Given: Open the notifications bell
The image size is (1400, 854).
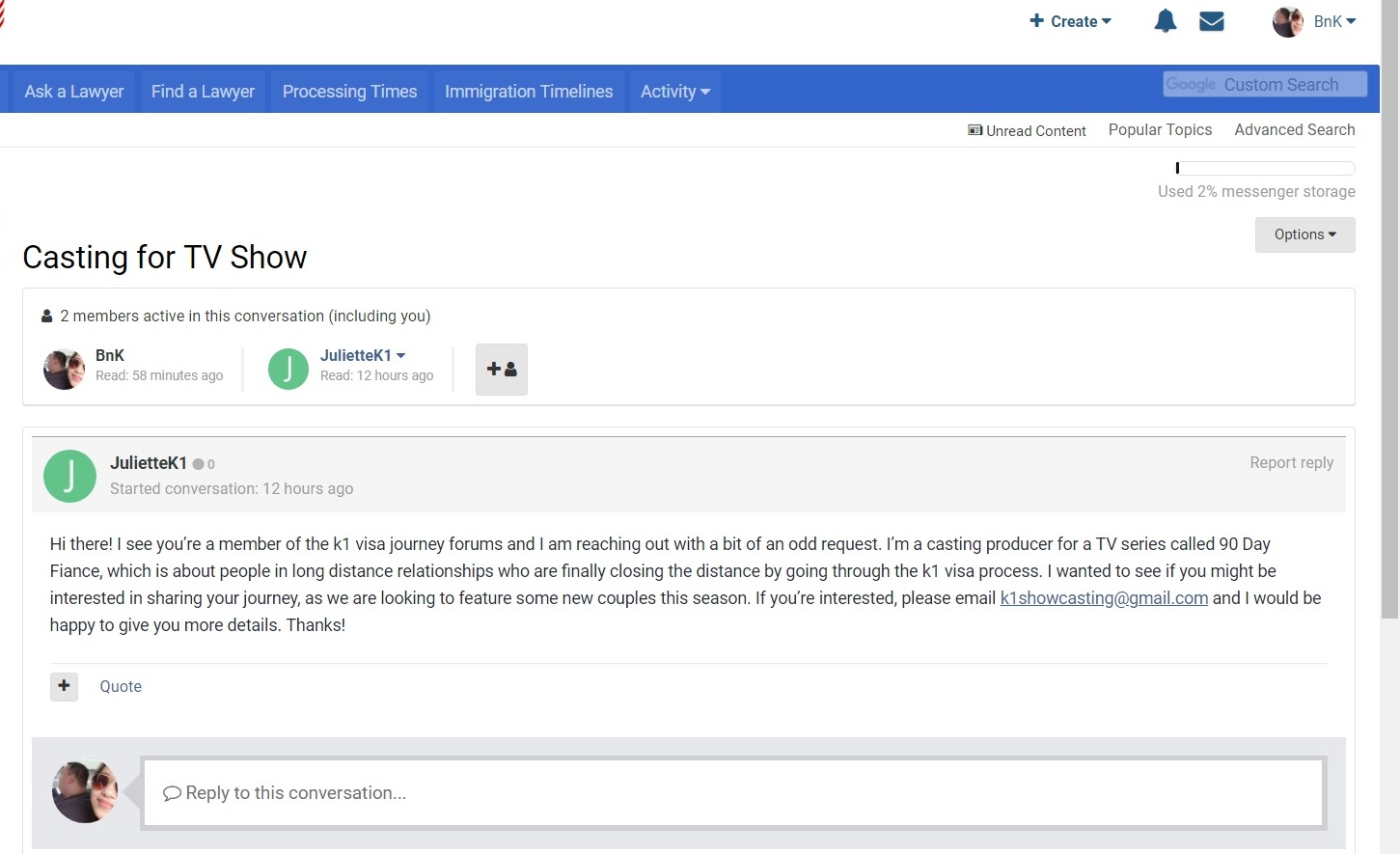Looking at the screenshot, I should [x=1166, y=21].
